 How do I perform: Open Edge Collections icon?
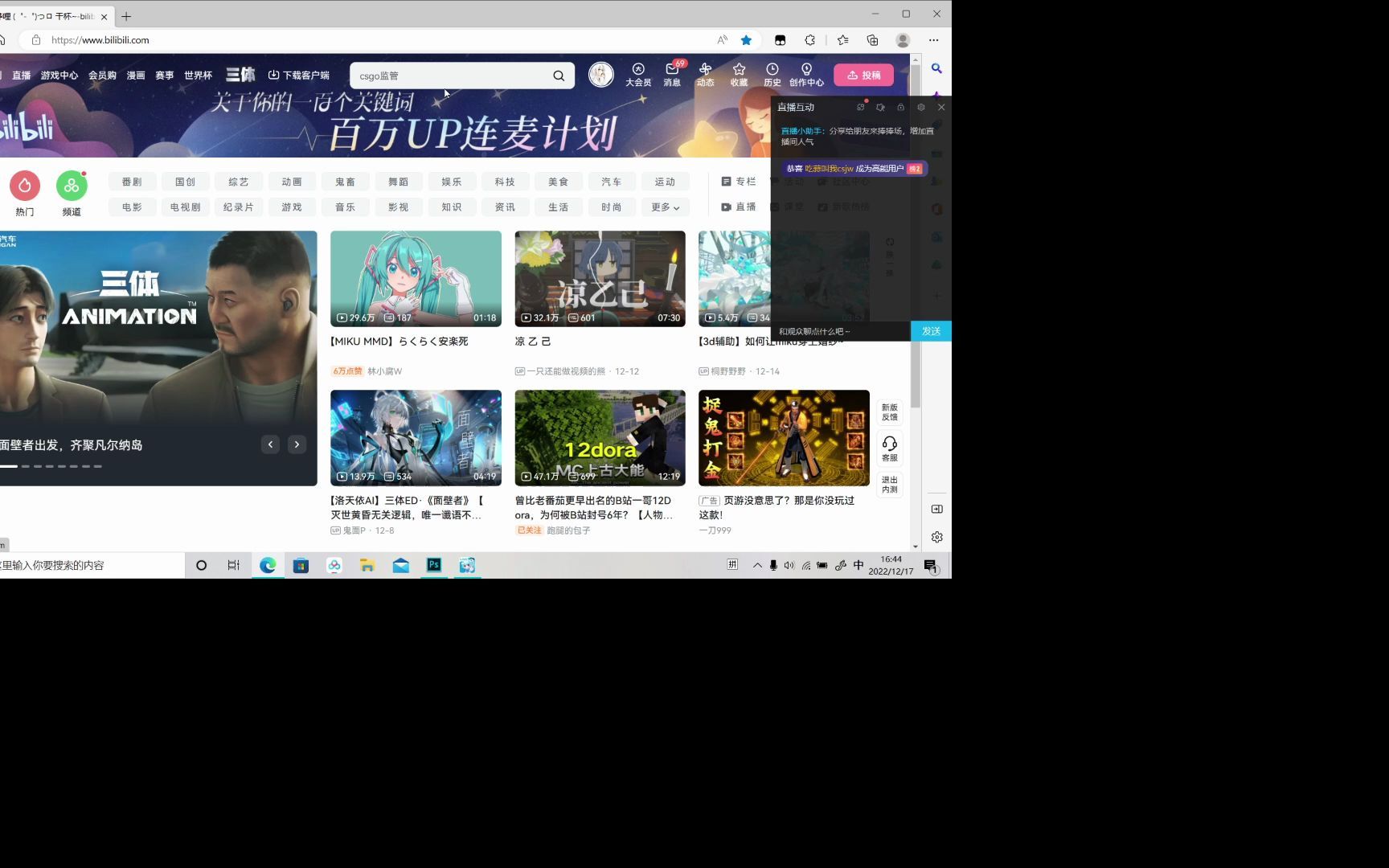click(x=872, y=40)
